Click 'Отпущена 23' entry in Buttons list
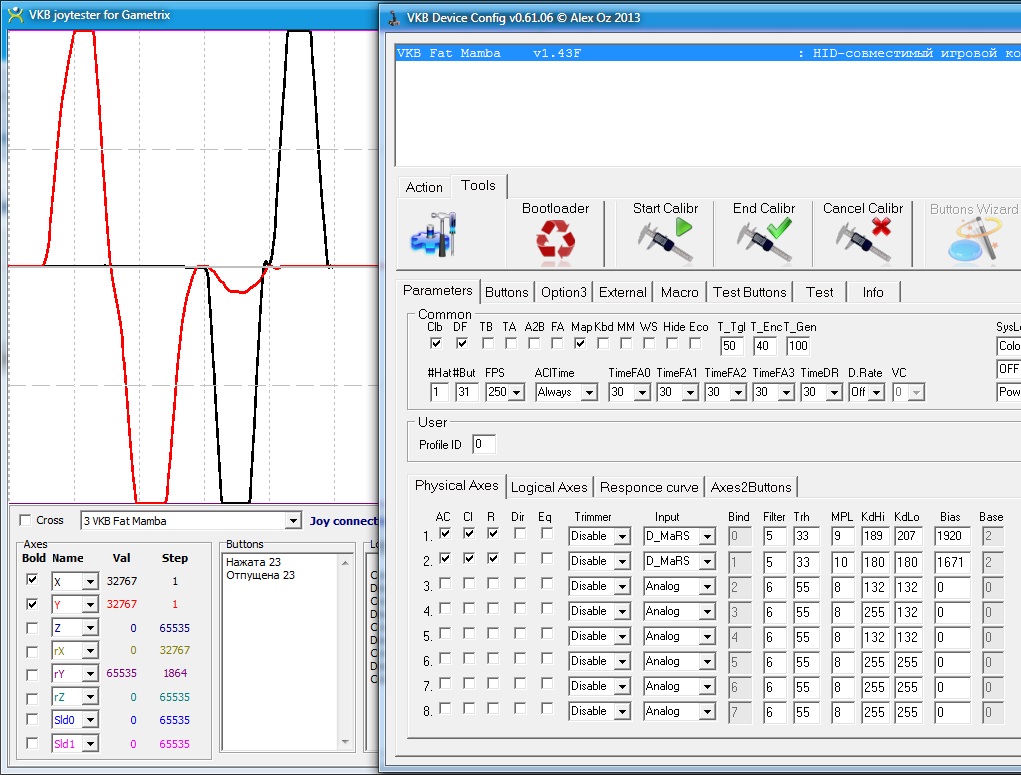 (260, 575)
